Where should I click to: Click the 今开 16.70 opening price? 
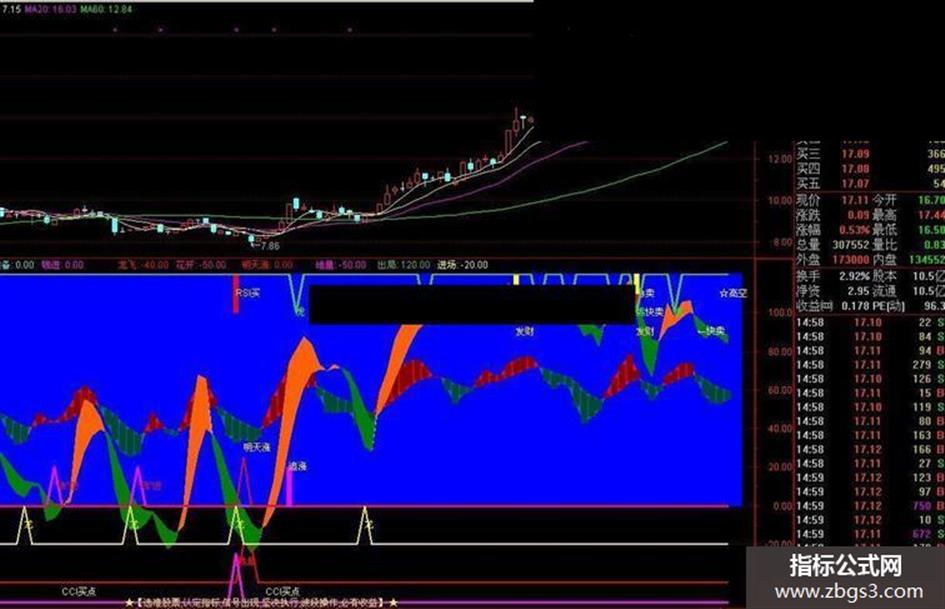tap(908, 200)
